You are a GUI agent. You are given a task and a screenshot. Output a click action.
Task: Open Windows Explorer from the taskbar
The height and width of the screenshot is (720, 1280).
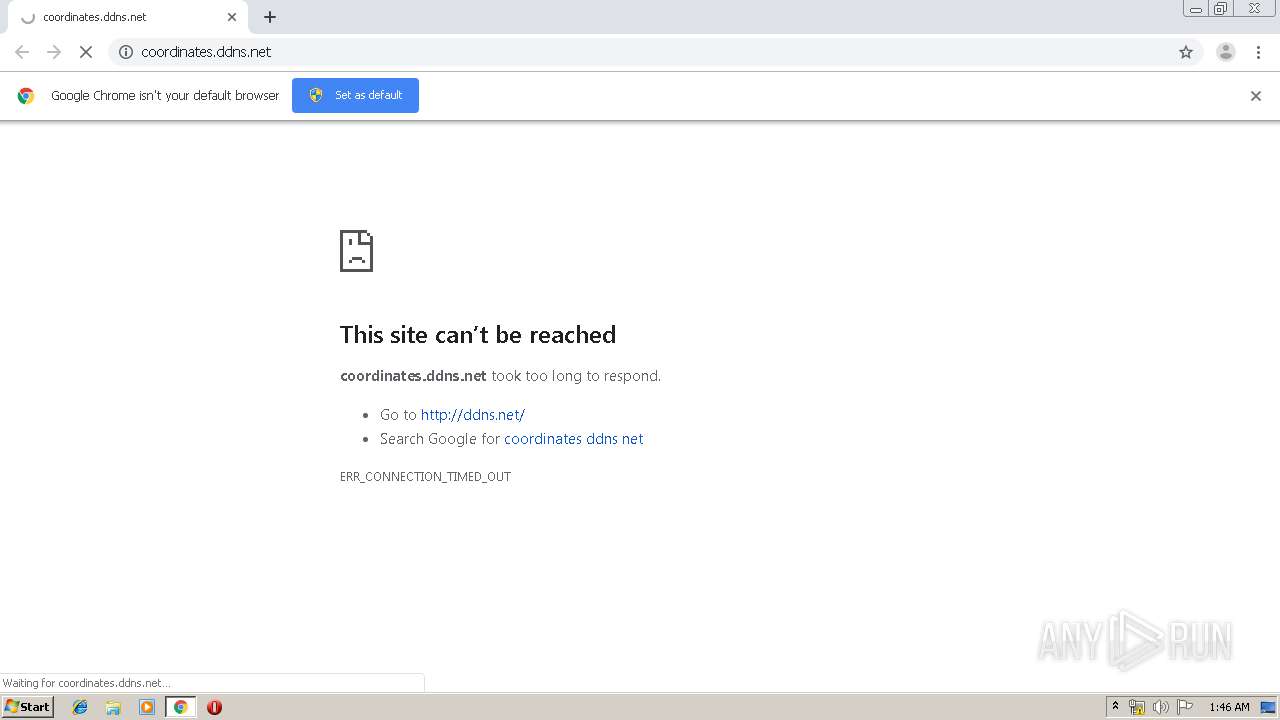point(113,707)
